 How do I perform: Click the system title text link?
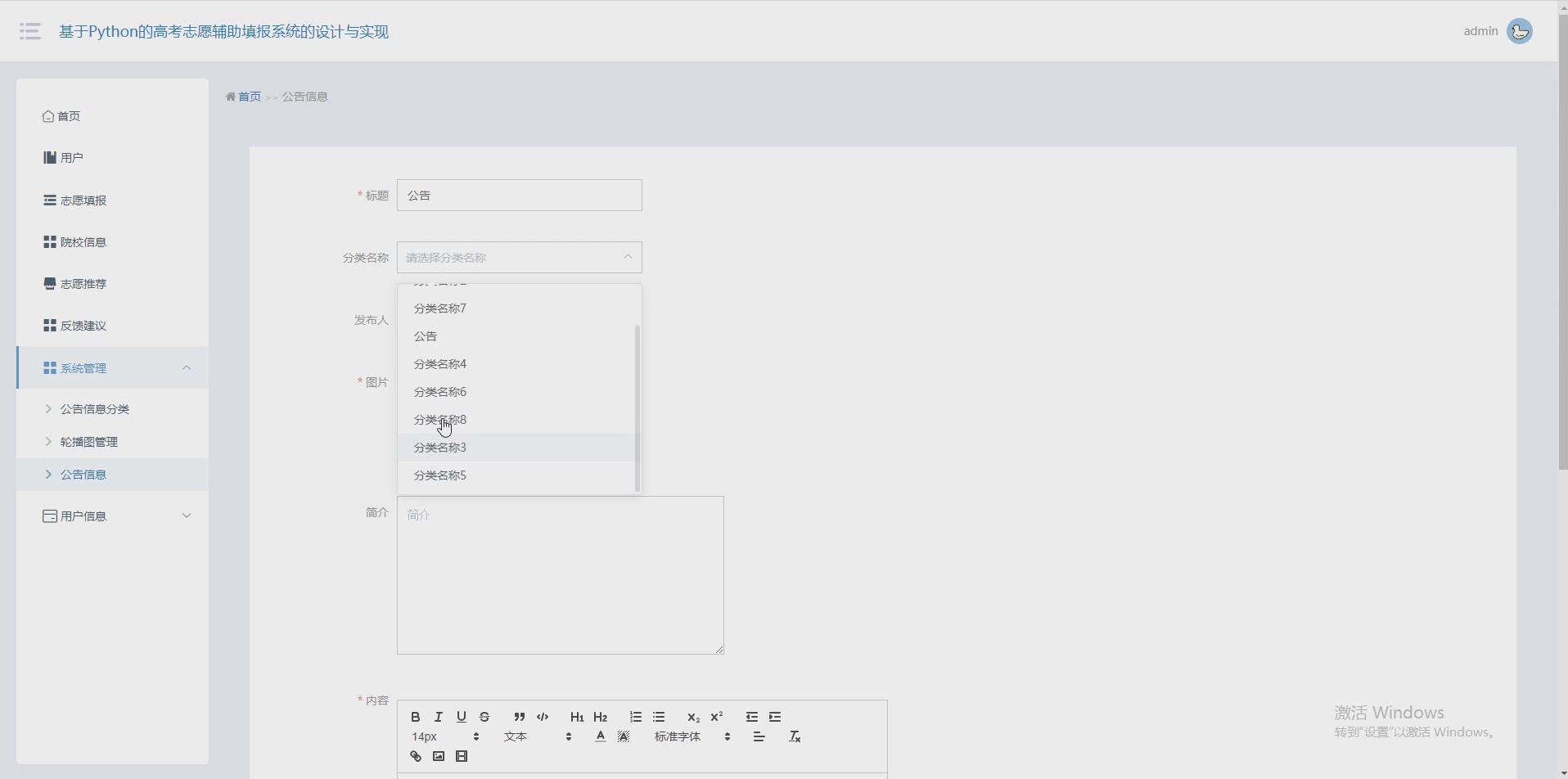pos(223,31)
